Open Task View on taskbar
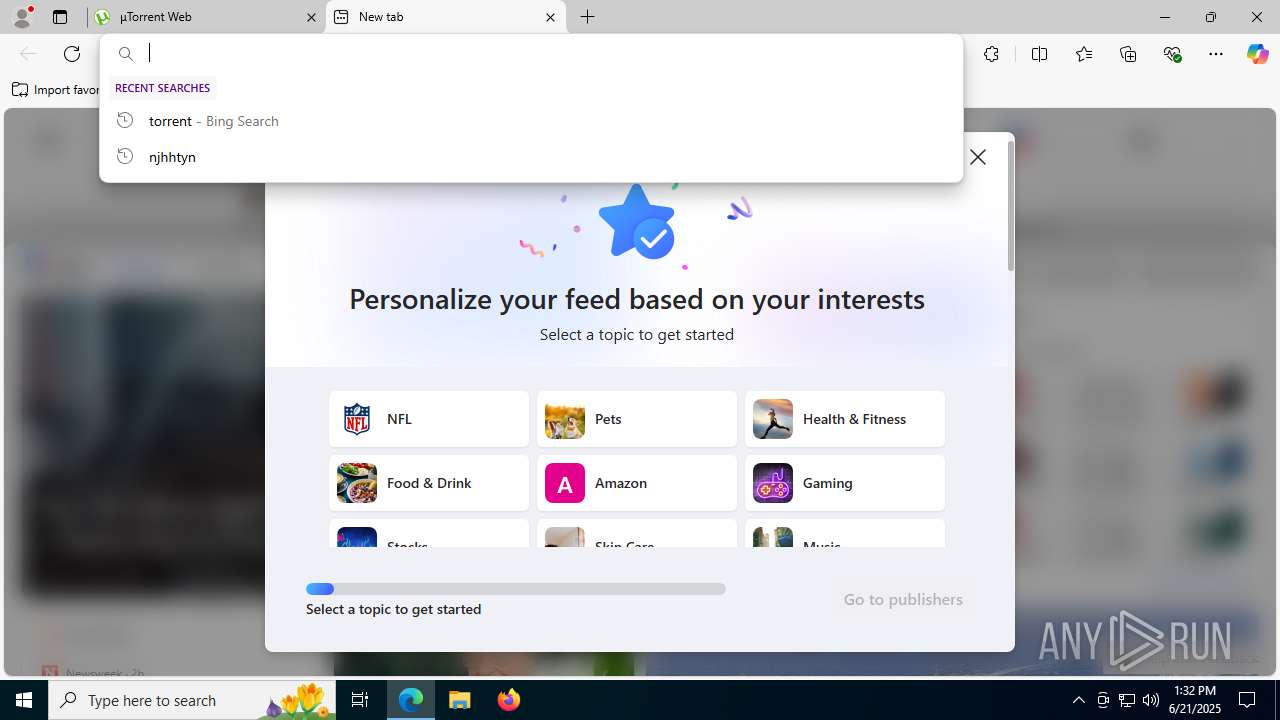 click(x=361, y=700)
